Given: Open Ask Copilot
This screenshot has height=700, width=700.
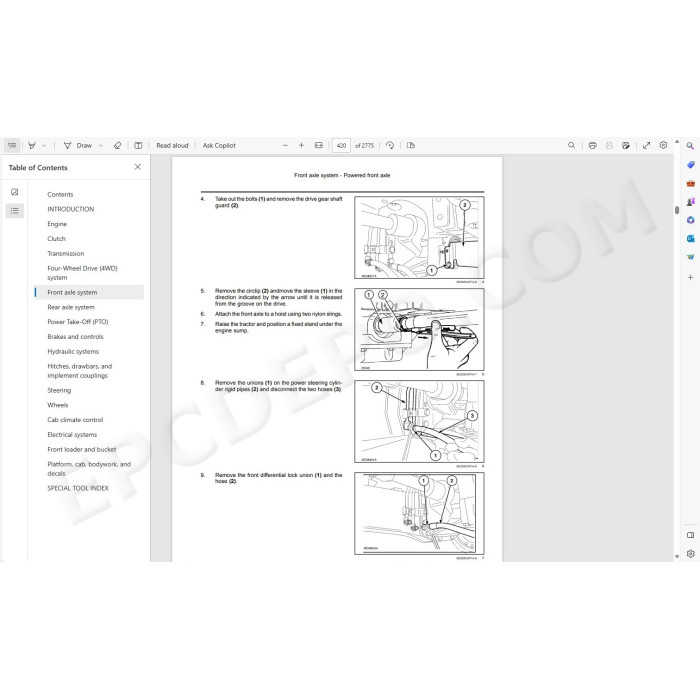Looking at the screenshot, I should [x=219, y=146].
